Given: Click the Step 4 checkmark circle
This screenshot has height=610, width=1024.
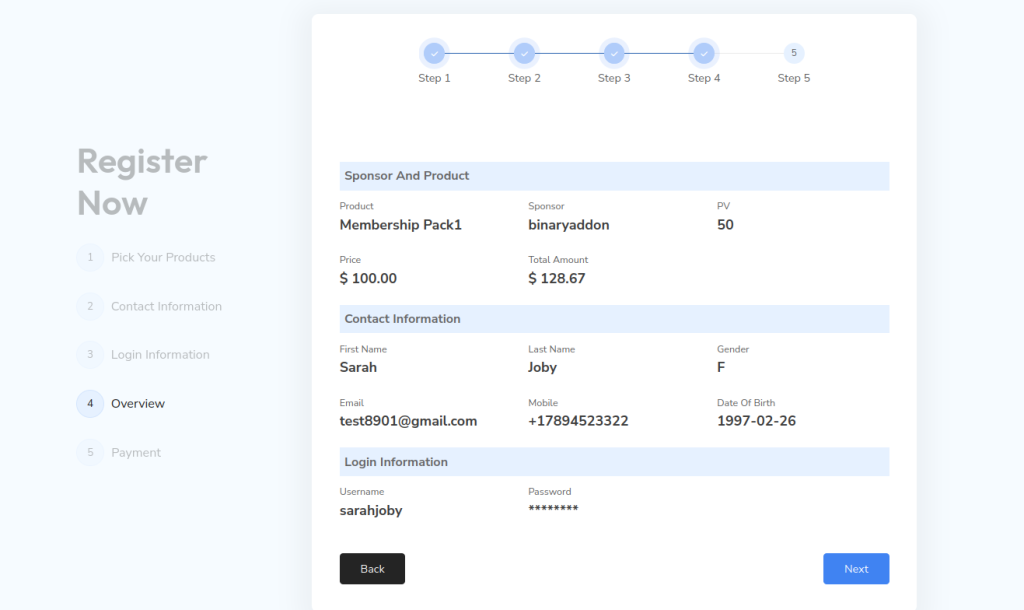Looking at the screenshot, I should click(x=704, y=53).
